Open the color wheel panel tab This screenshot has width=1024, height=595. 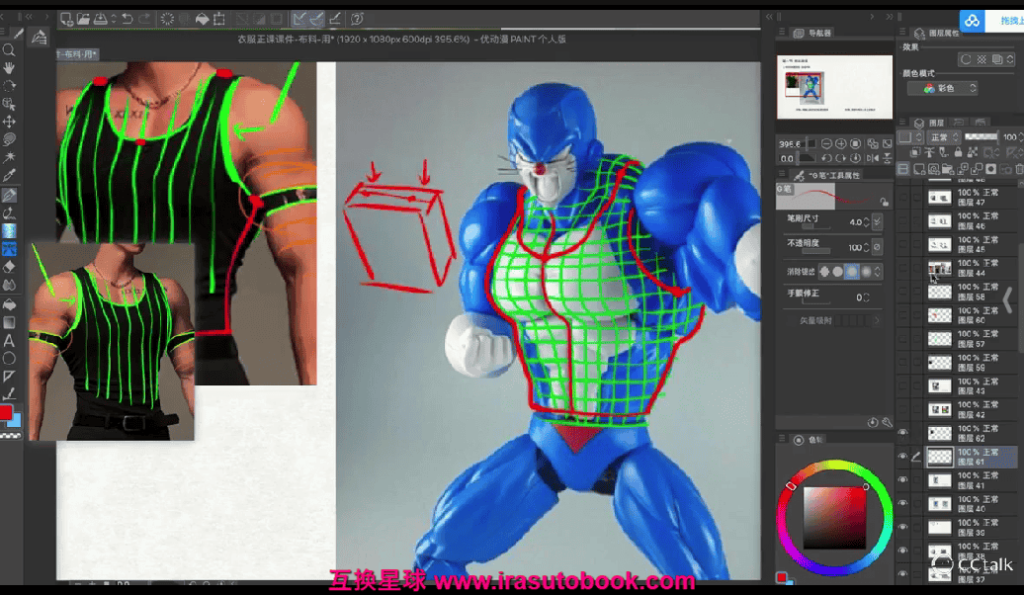808,440
